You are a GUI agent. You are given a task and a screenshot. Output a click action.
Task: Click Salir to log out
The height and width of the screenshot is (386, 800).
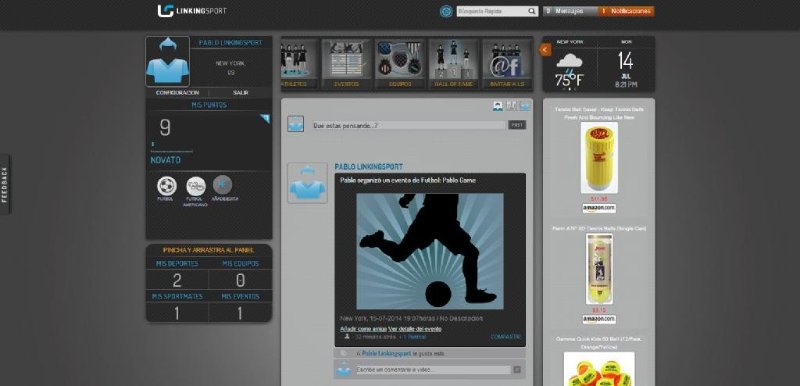click(x=240, y=93)
